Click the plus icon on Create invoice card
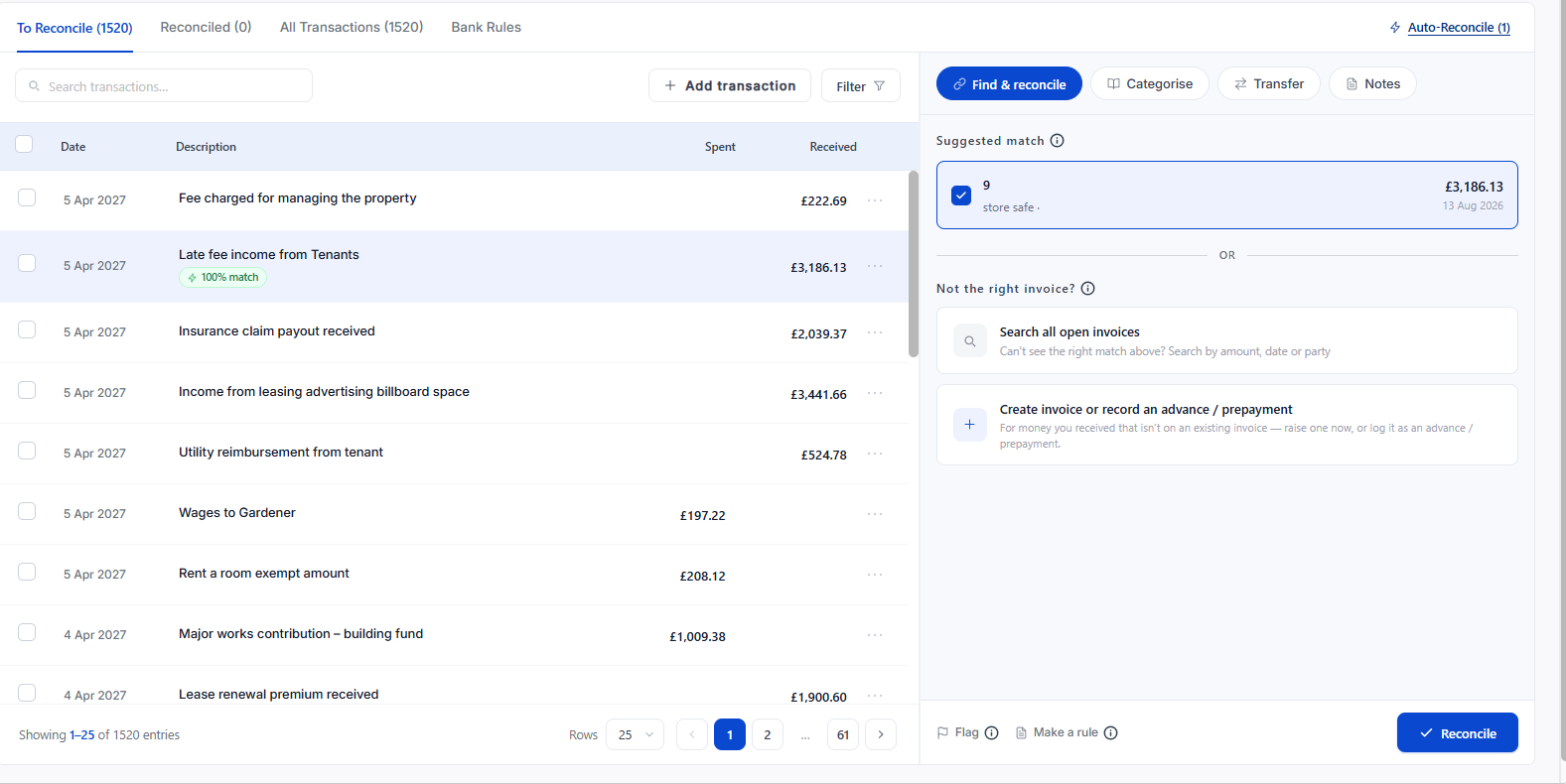Image resolution: width=1566 pixels, height=784 pixels. (970, 425)
